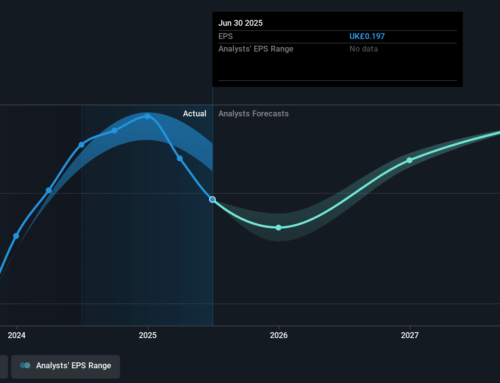Viewport: 500px width, 383px height.
Task: Click the UK£0.197 EPS value
Action: pyautogui.click(x=367, y=36)
